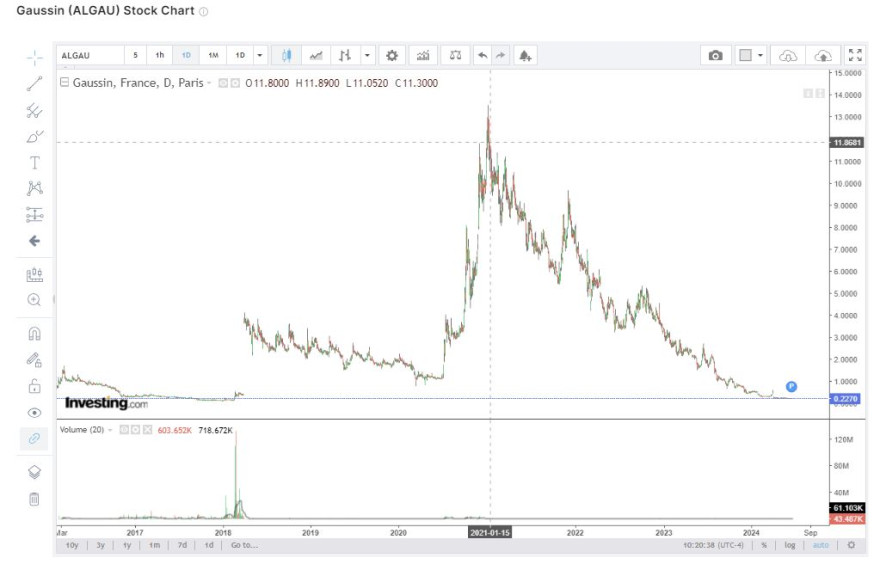Toggle log scale mode
Viewport: 880px width, 564px height.
(790, 545)
